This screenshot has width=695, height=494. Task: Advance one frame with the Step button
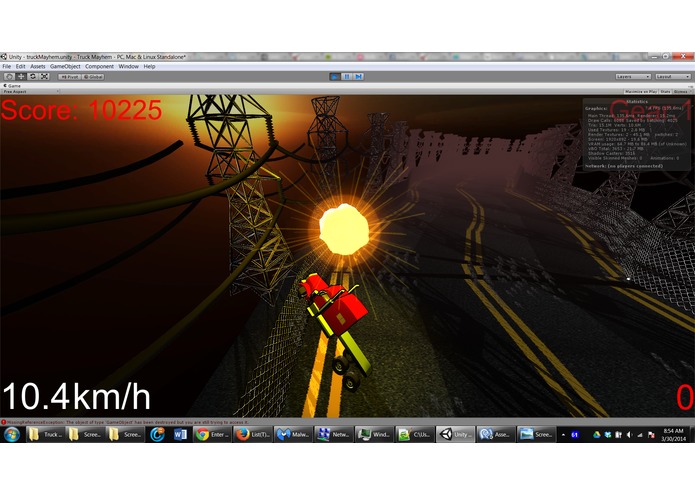pos(359,77)
